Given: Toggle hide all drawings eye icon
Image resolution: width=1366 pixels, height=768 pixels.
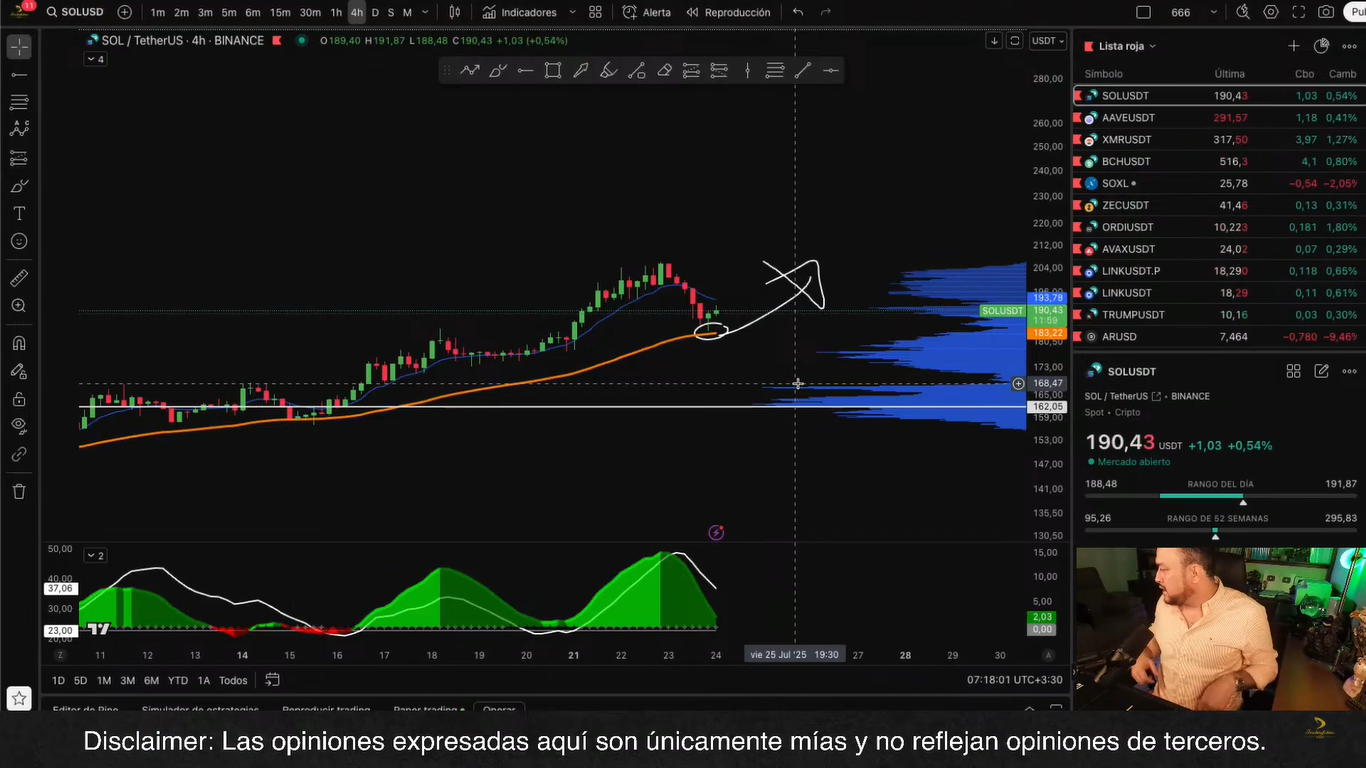Looking at the screenshot, I should click(x=19, y=426).
